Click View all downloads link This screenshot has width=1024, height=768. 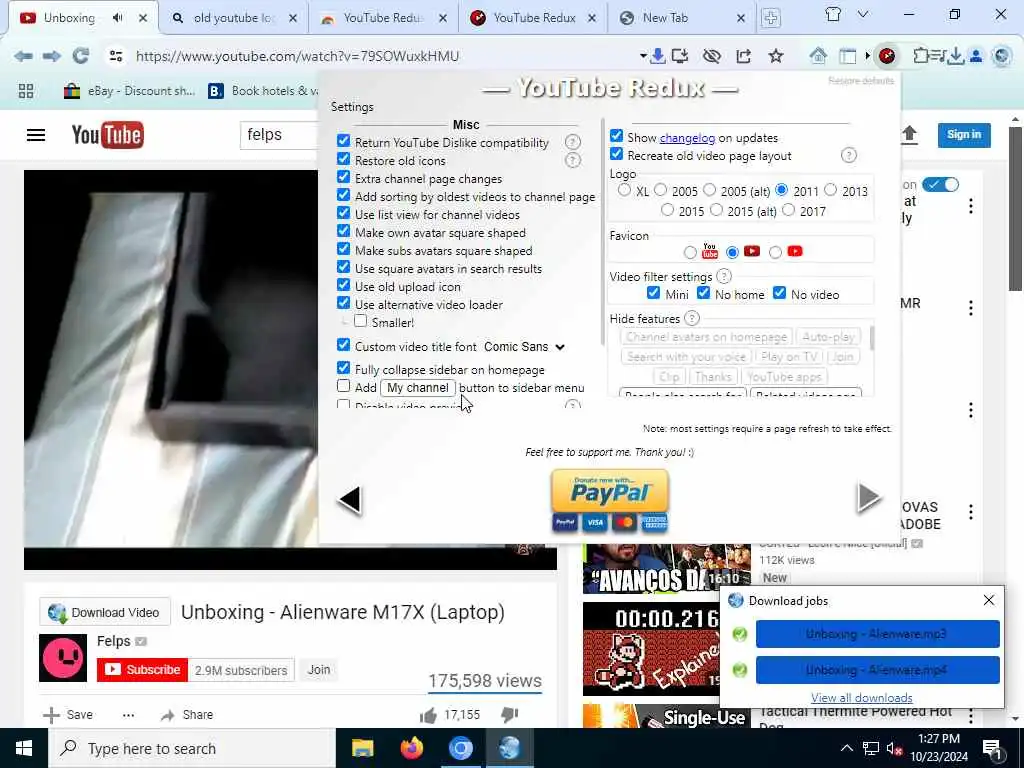[x=861, y=697]
